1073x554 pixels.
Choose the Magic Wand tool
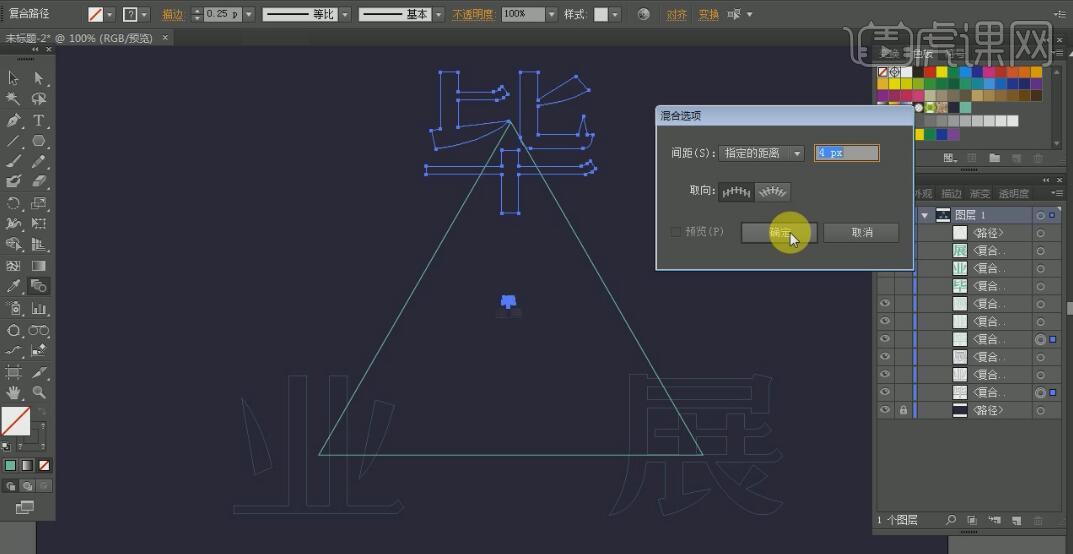(x=14, y=99)
